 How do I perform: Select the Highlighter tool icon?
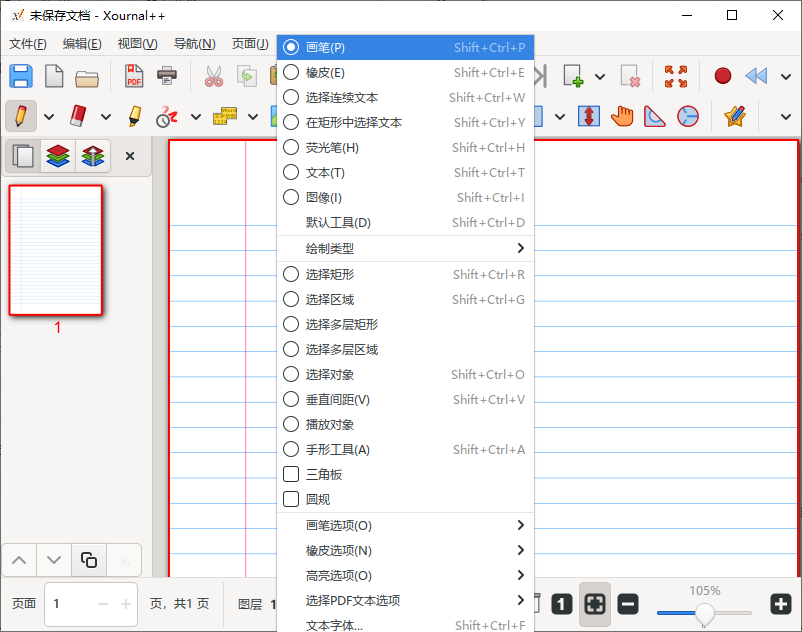coord(135,116)
